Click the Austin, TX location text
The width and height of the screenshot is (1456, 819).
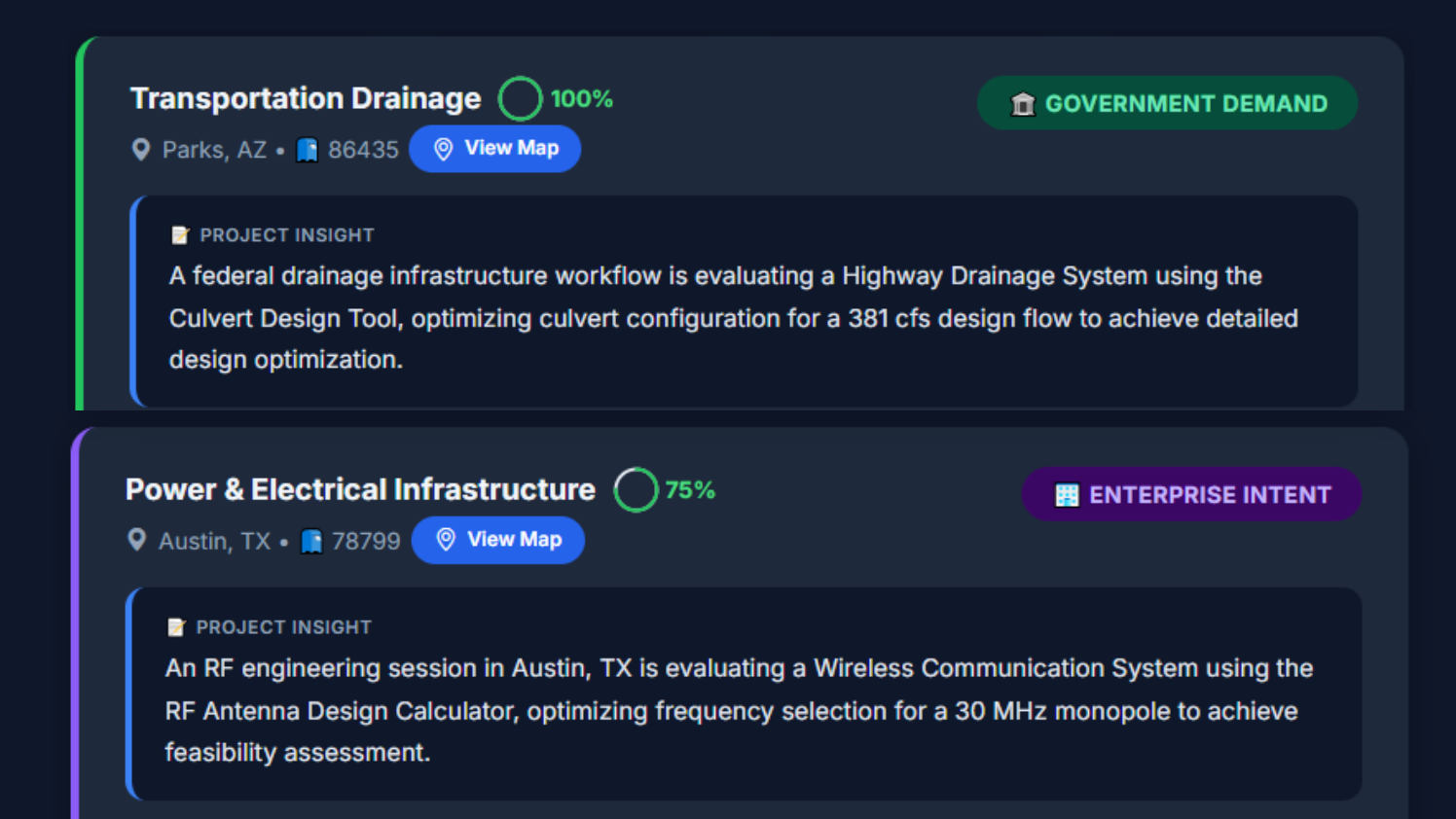click(x=215, y=541)
